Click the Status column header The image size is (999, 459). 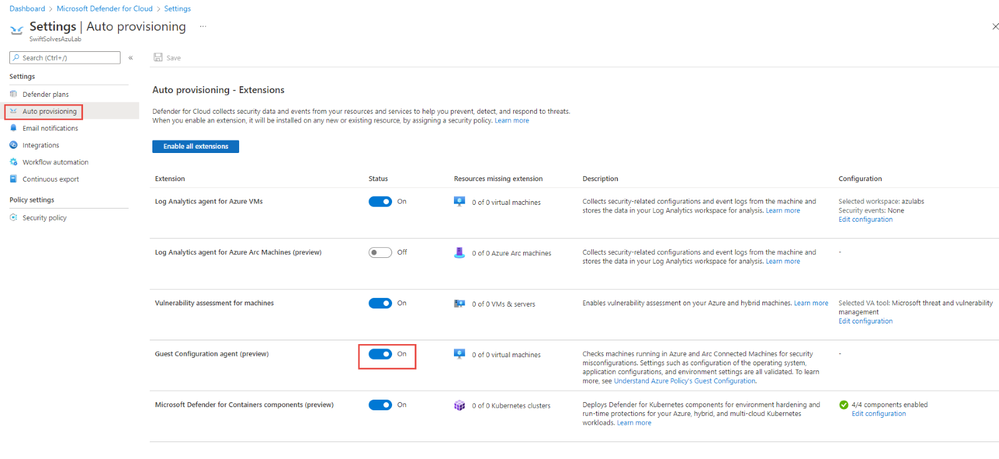[378, 178]
